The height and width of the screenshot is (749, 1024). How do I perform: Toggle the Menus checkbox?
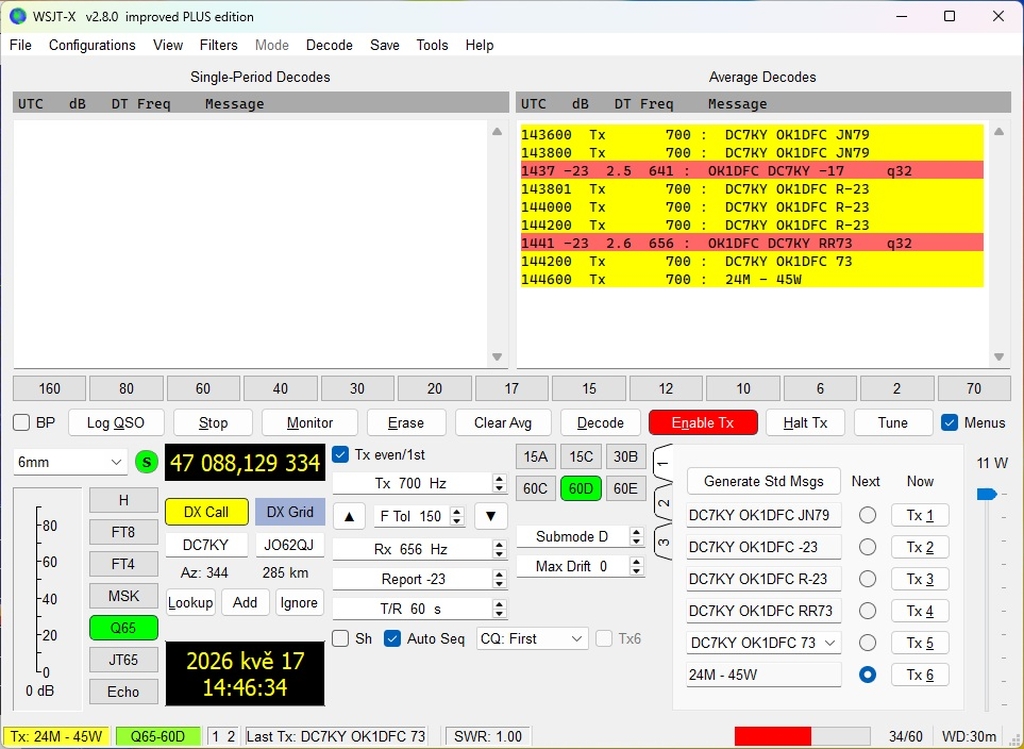tap(950, 422)
